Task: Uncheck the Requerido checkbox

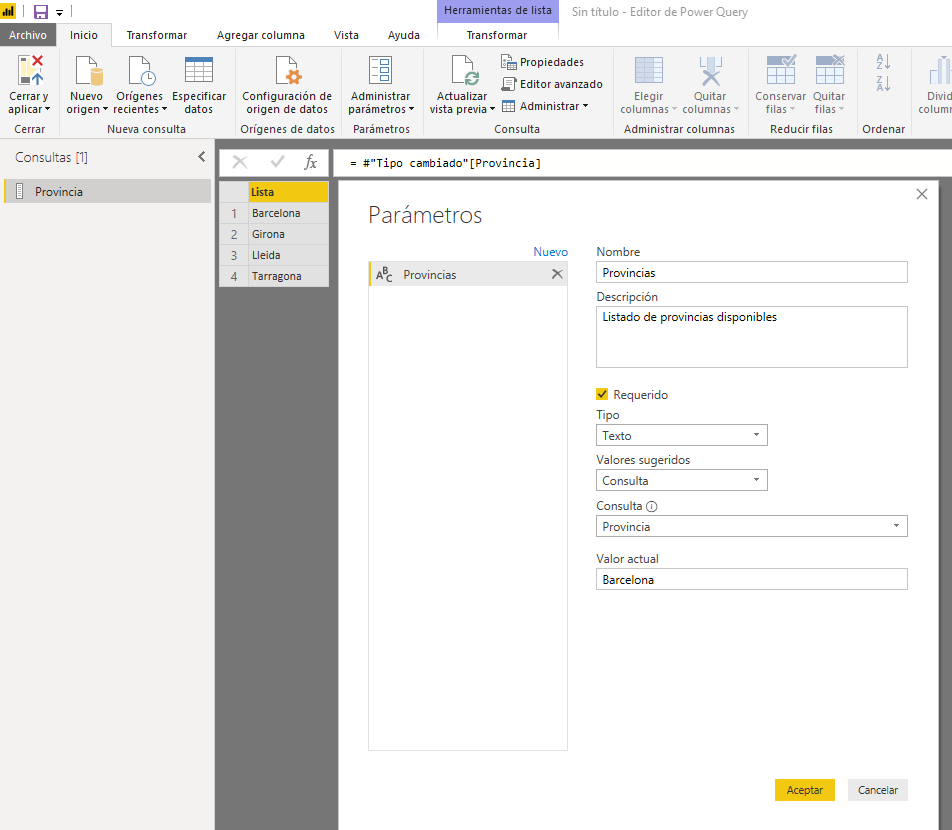Action: pos(602,395)
